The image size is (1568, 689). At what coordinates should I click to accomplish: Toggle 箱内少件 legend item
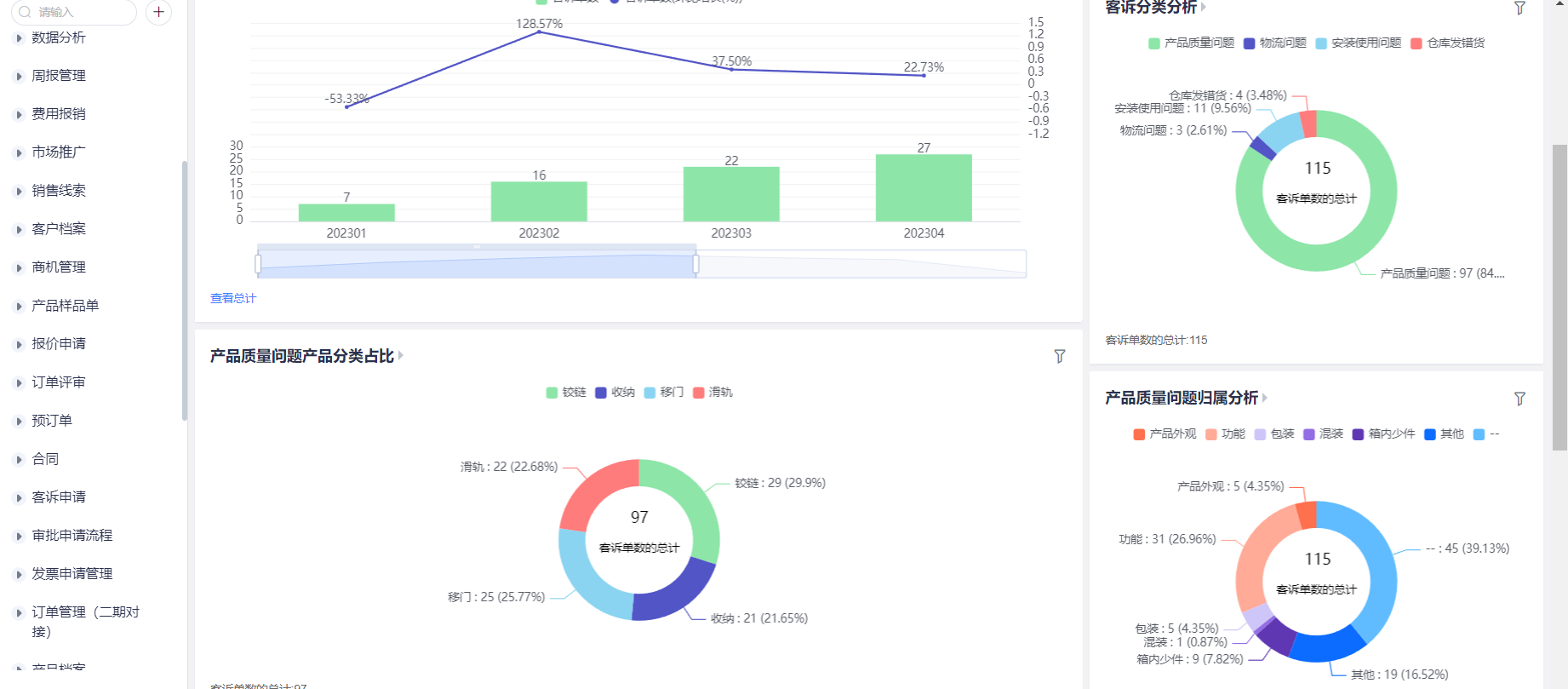point(1383,434)
